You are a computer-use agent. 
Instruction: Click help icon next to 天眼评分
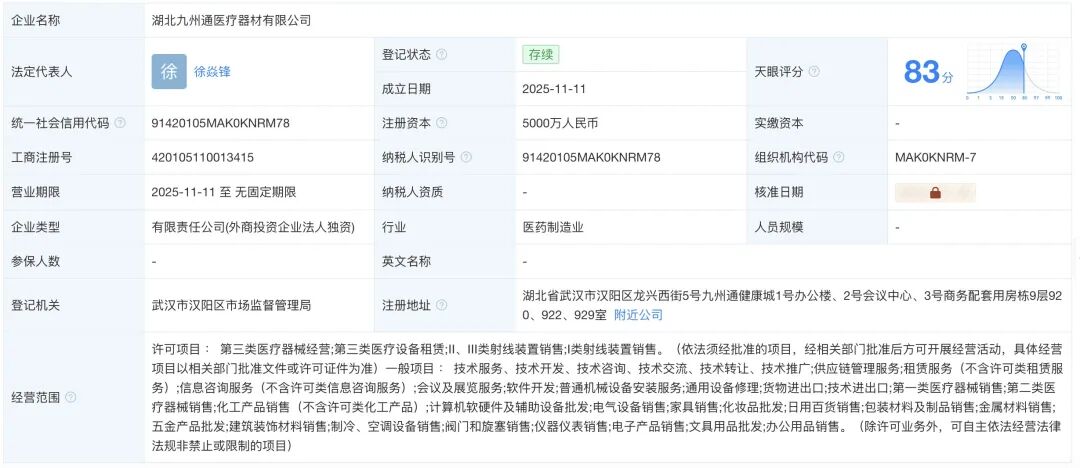(814, 72)
